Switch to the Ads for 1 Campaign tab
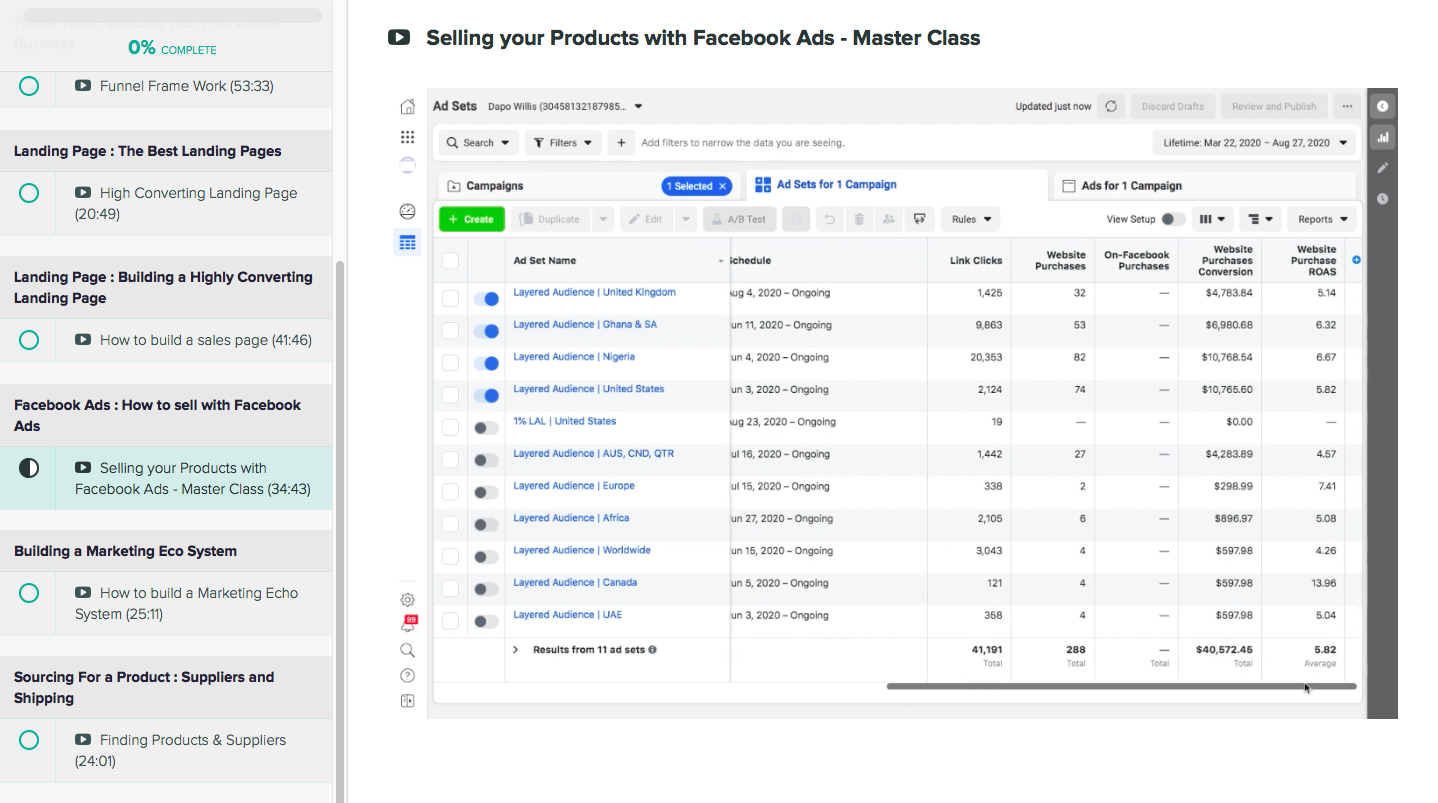 pyautogui.click(x=1131, y=186)
